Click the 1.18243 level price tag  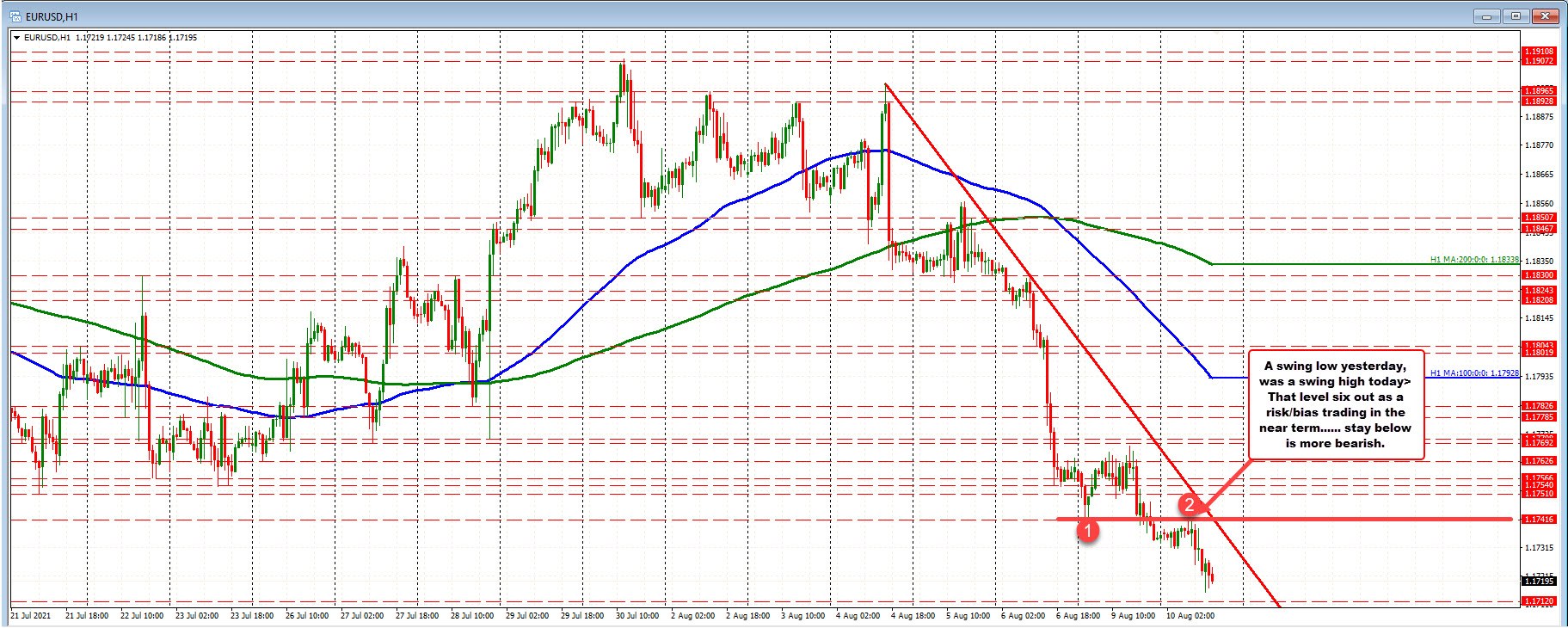(x=1539, y=291)
